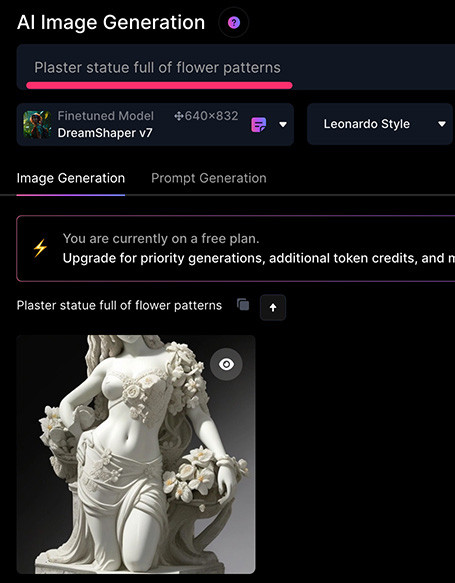Switch to the Prompt Generation tab

point(209,178)
